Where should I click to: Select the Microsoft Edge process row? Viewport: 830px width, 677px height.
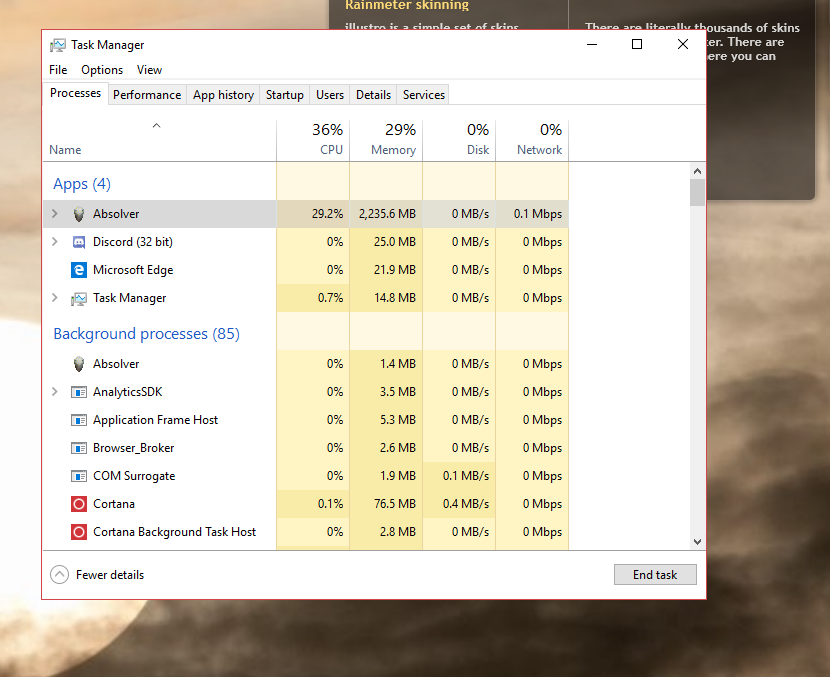coord(306,270)
